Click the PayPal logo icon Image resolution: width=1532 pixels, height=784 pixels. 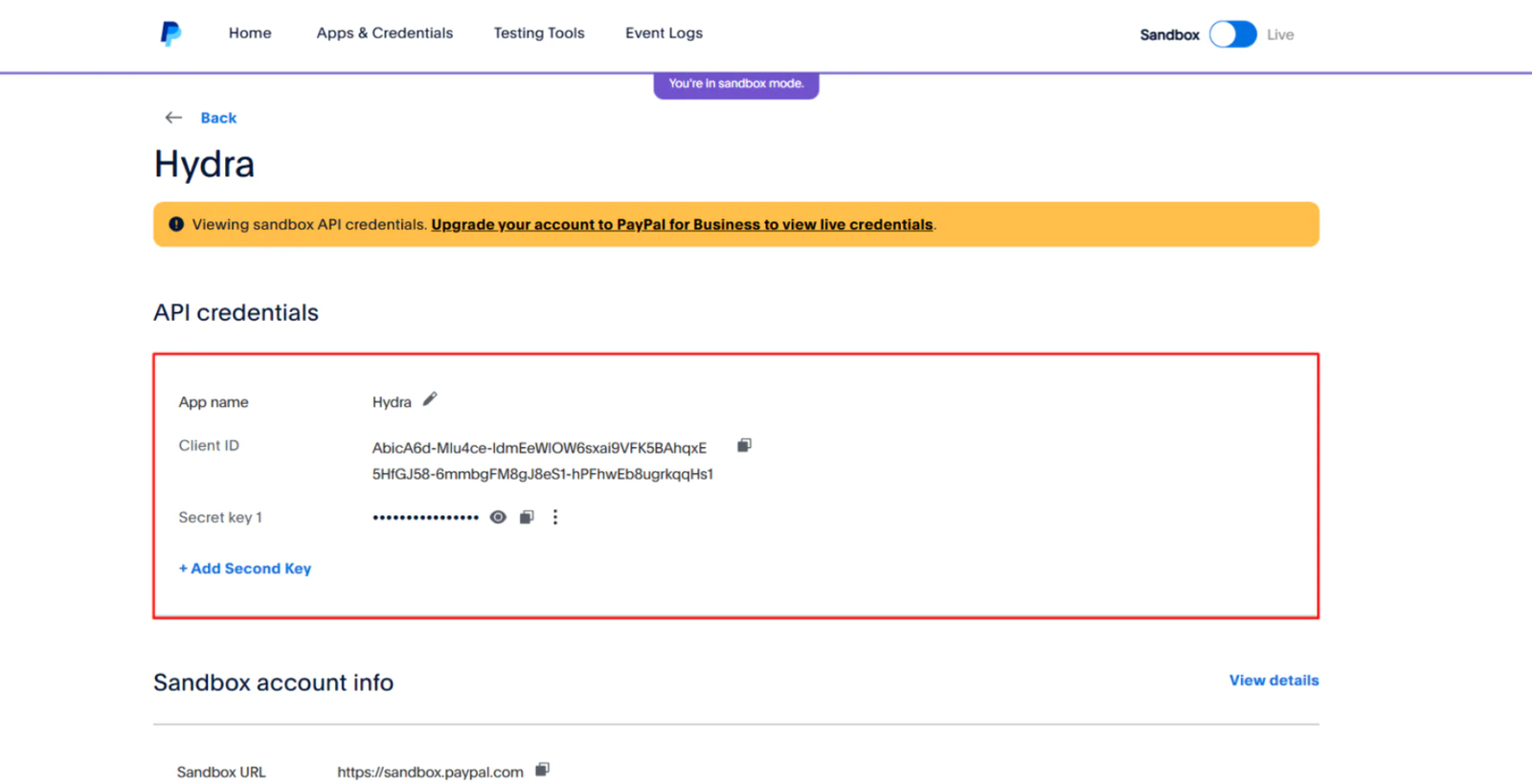click(x=170, y=34)
